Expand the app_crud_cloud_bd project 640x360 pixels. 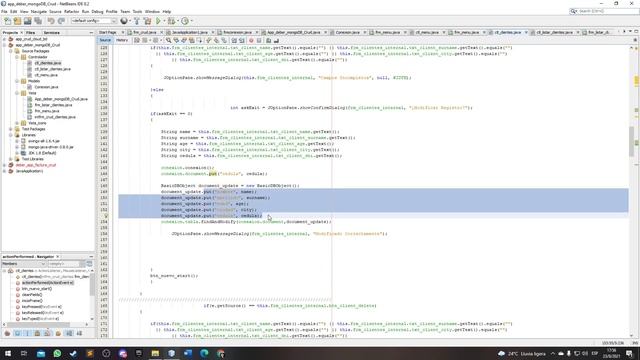(x=4, y=39)
